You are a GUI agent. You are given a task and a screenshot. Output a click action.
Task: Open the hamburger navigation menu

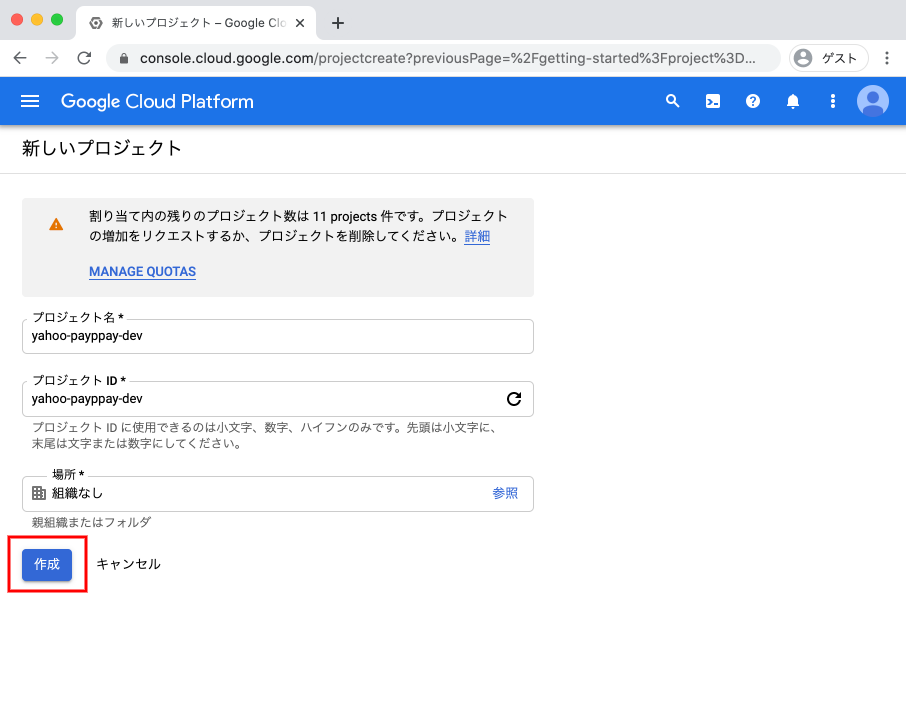click(x=30, y=101)
